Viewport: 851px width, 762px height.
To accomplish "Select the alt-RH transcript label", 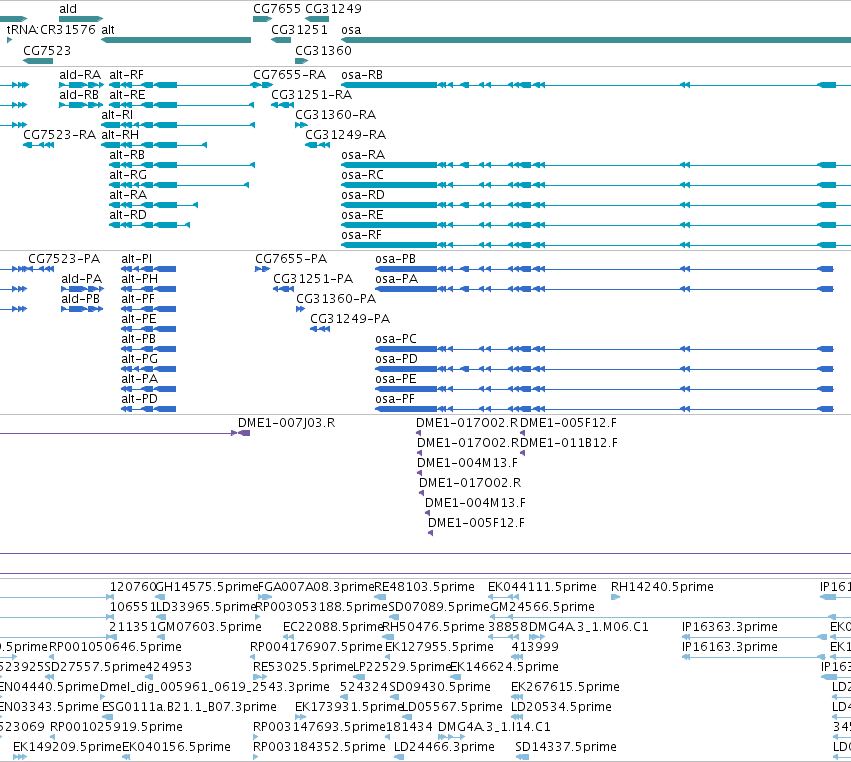I will [x=120, y=135].
